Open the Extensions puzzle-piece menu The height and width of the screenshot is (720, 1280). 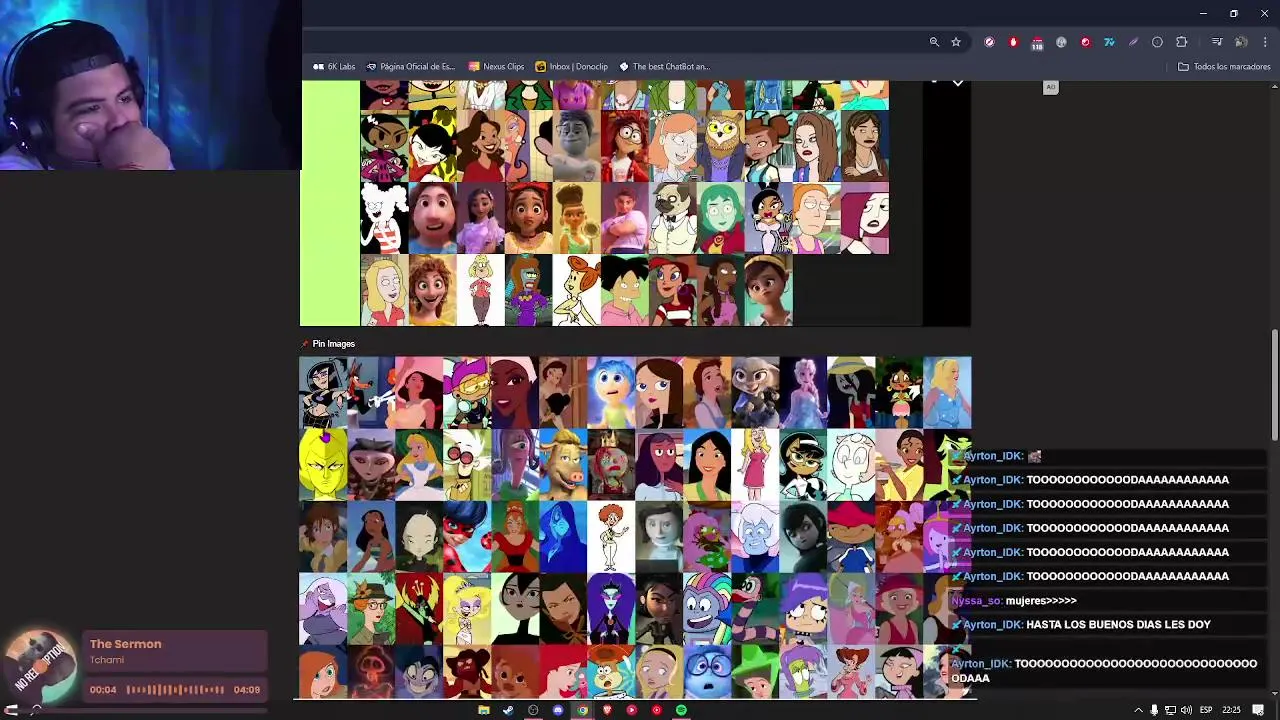coord(1181,42)
